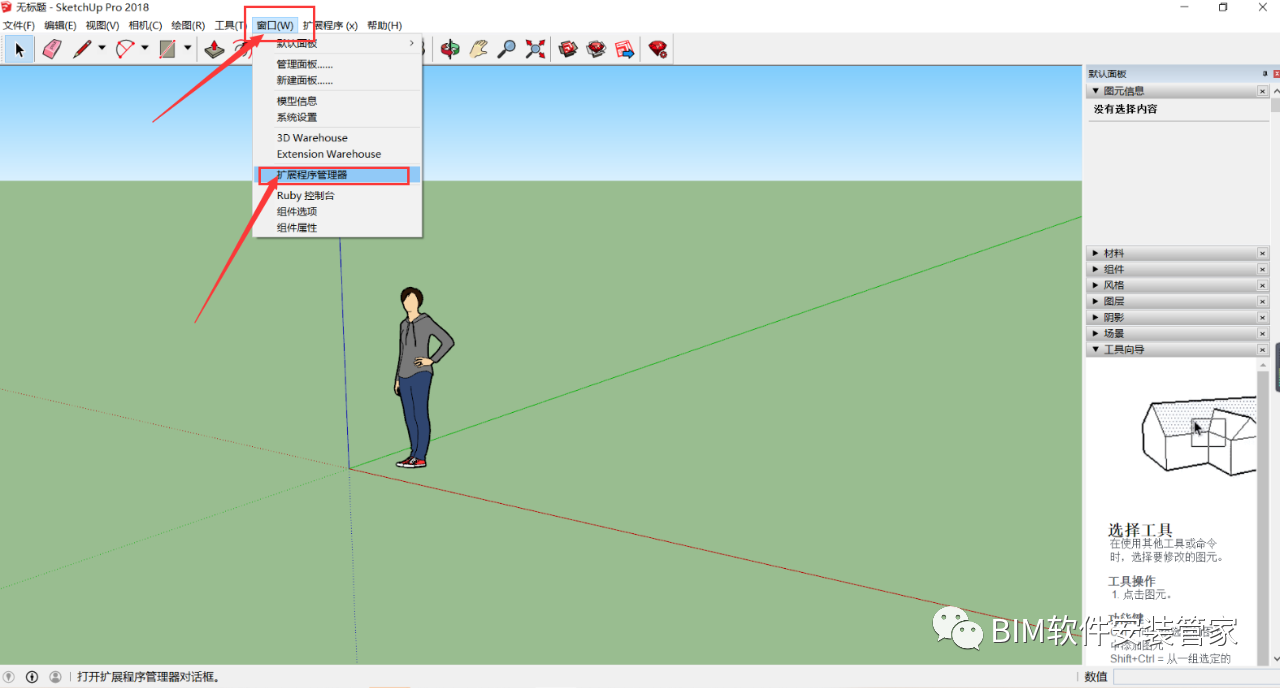Open the Extension Warehouse toolbar icon
This screenshot has height=688, width=1280.
597,49
